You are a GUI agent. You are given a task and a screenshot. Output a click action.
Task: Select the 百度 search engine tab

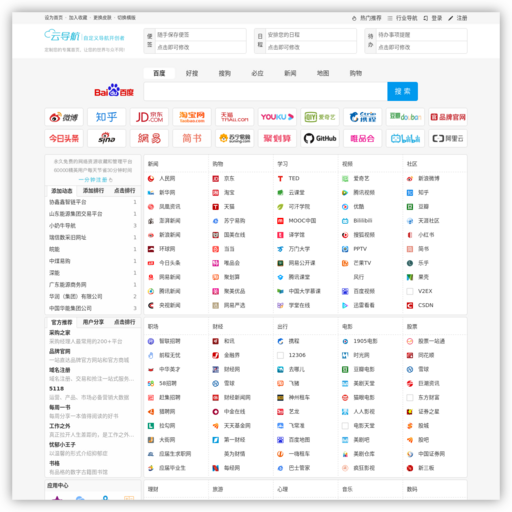point(159,73)
